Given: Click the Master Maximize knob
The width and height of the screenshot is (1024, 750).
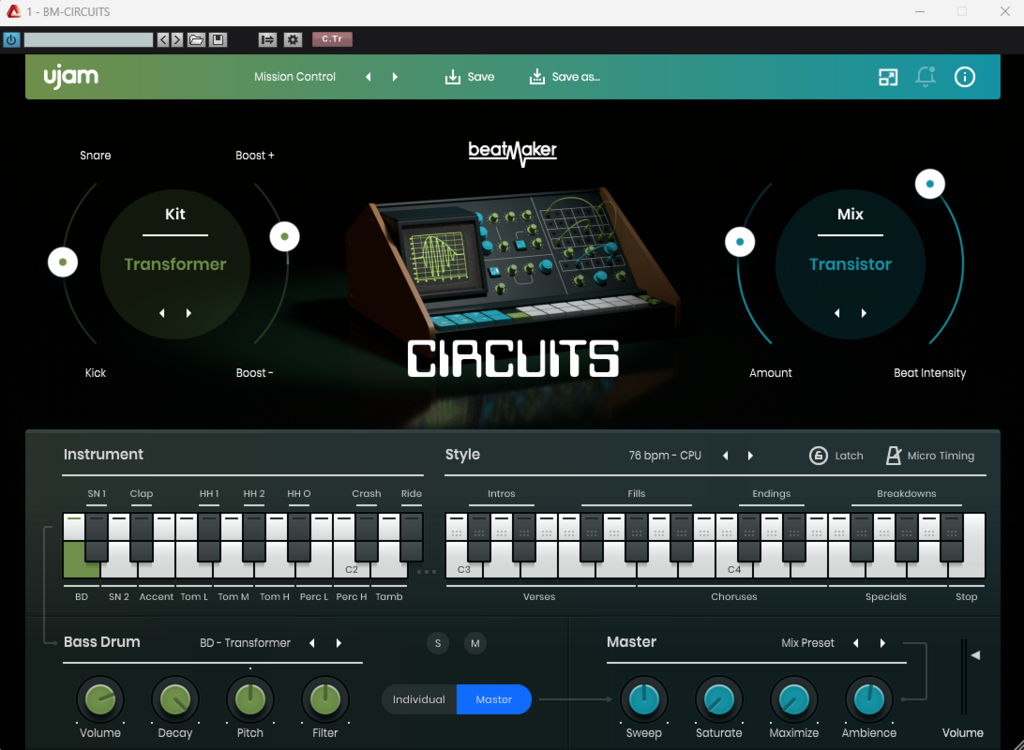Looking at the screenshot, I should pos(794,700).
